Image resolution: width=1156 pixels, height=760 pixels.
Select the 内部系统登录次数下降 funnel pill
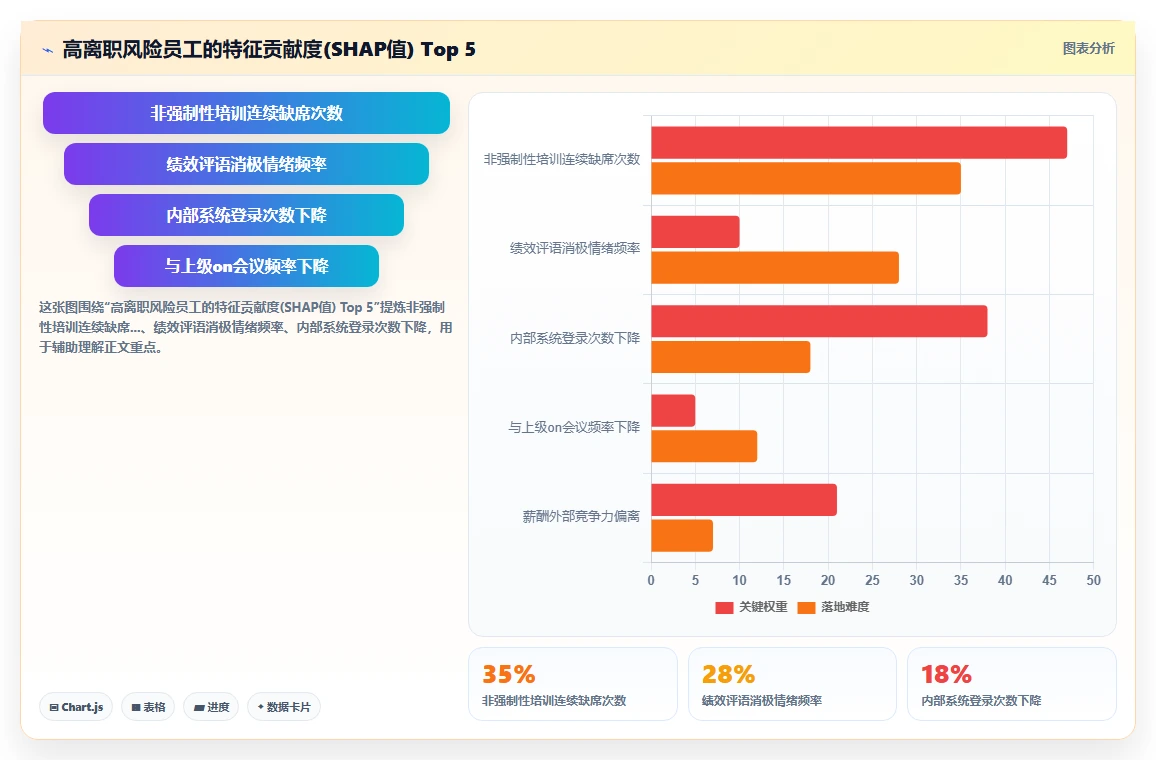[x=246, y=215]
